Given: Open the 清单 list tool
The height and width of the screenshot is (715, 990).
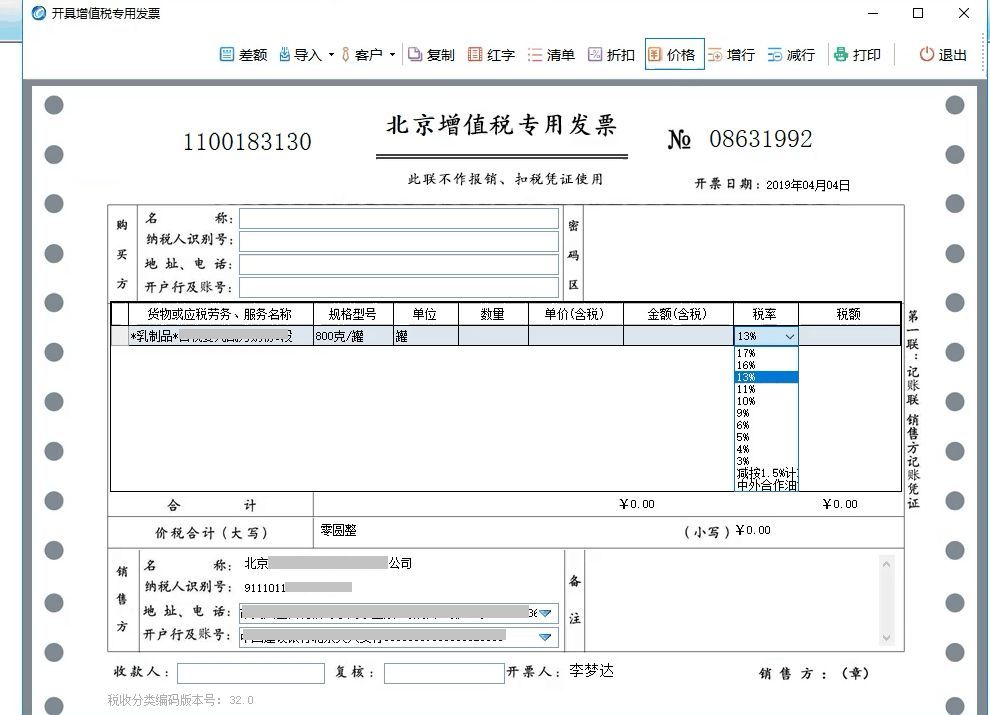Looking at the screenshot, I should point(551,55).
